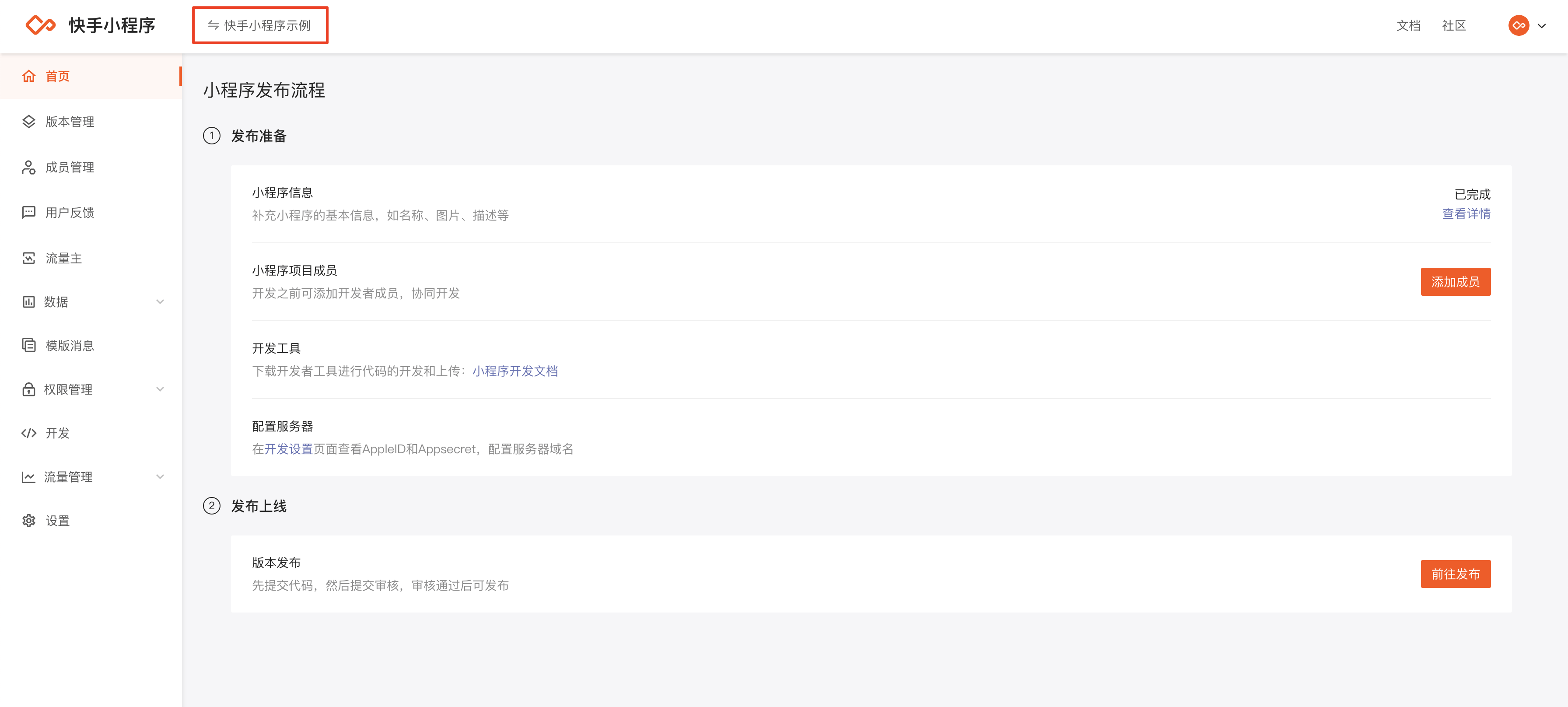The image size is (1568, 707).
Task: Open 版本管理 in the sidebar
Action: [x=91, y=122]
